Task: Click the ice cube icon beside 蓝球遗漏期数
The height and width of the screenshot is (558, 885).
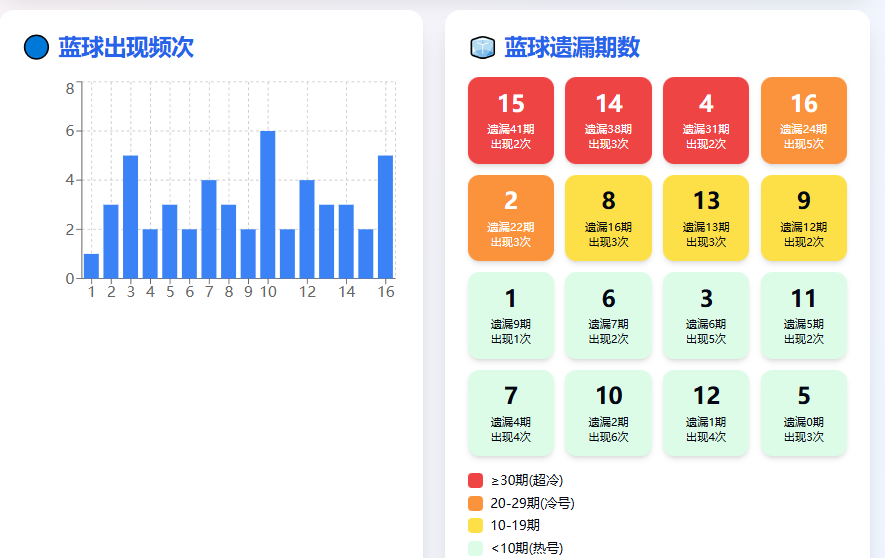Action: click(482, 47)
